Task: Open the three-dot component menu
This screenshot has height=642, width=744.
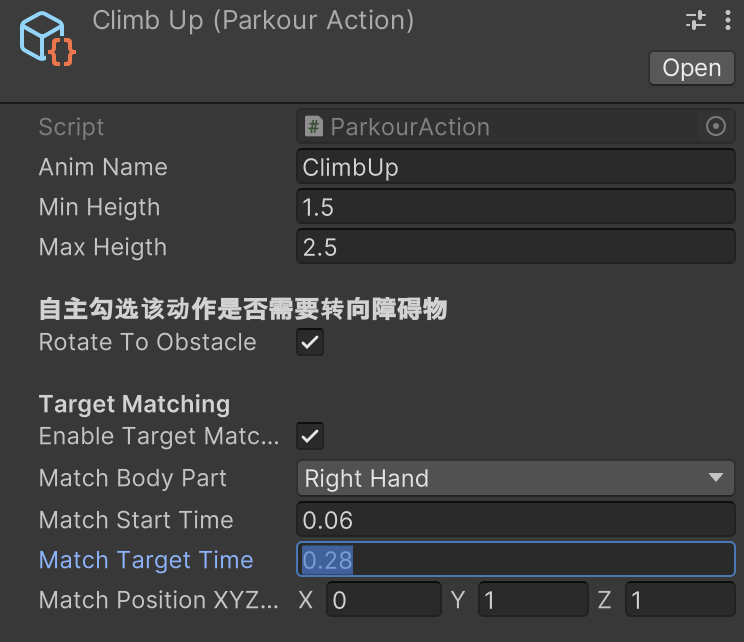Action: click(728, 20)
